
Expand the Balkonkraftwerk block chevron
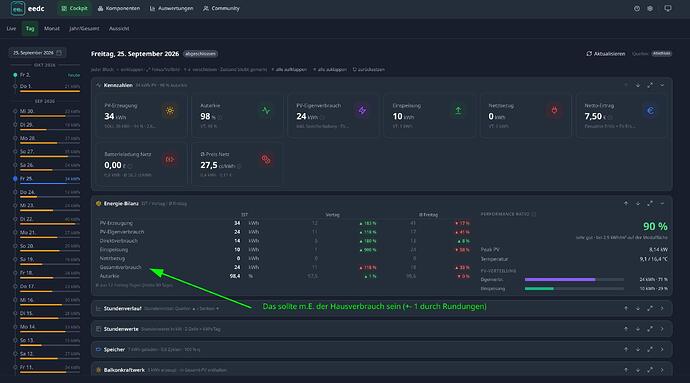click(x=662, y=370)
